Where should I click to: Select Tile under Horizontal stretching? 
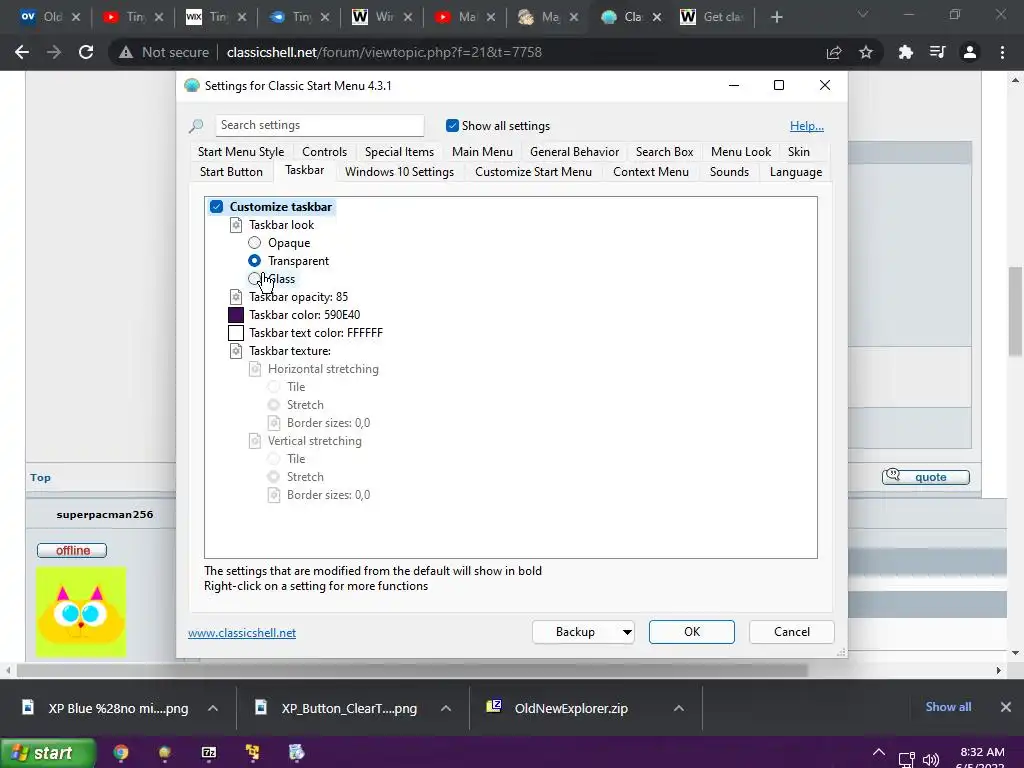tap(274, 387)
